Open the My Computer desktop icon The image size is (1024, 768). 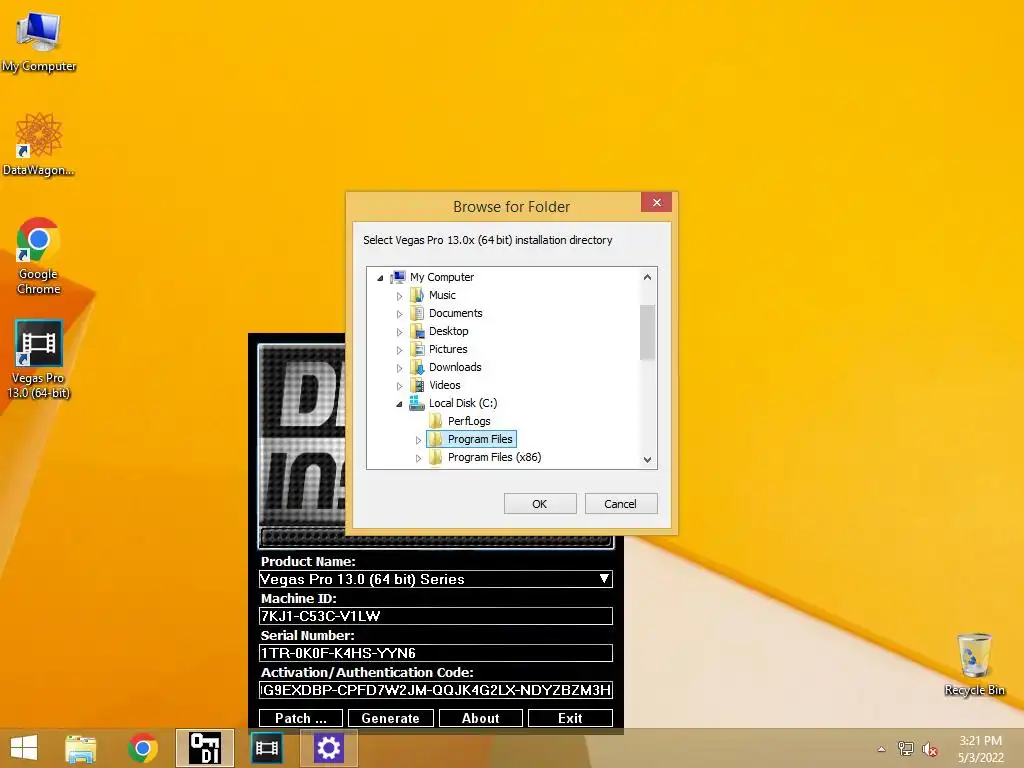39,40
